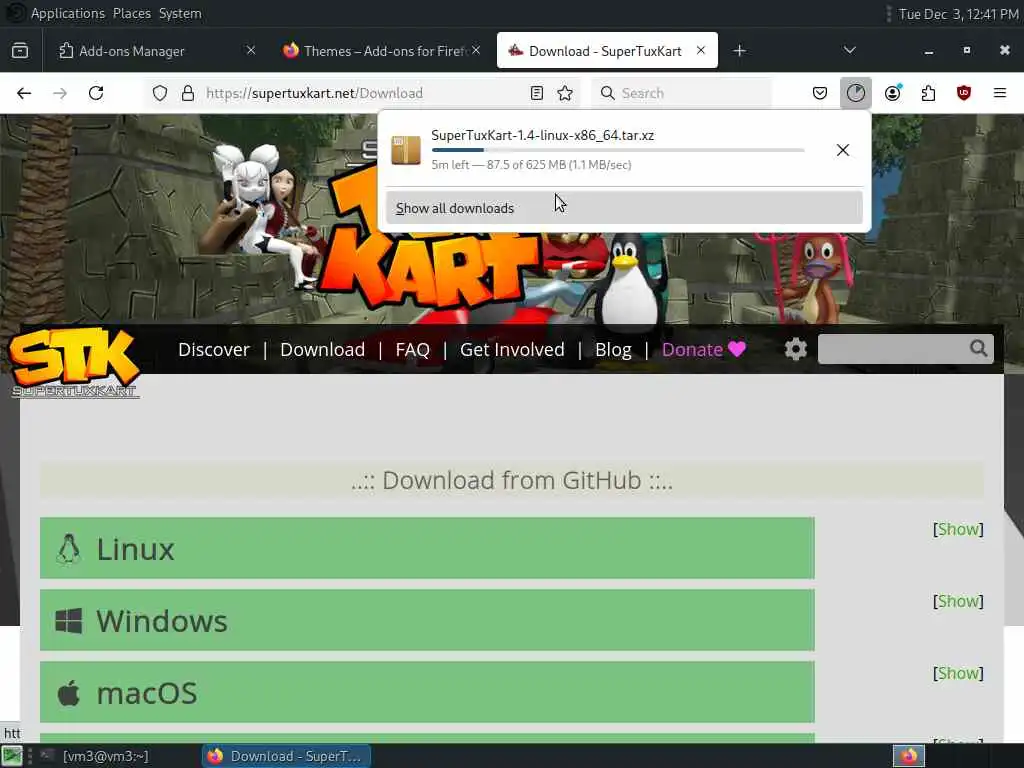
Task: Go back with the back arrow
Action: (x=24, y=93)
